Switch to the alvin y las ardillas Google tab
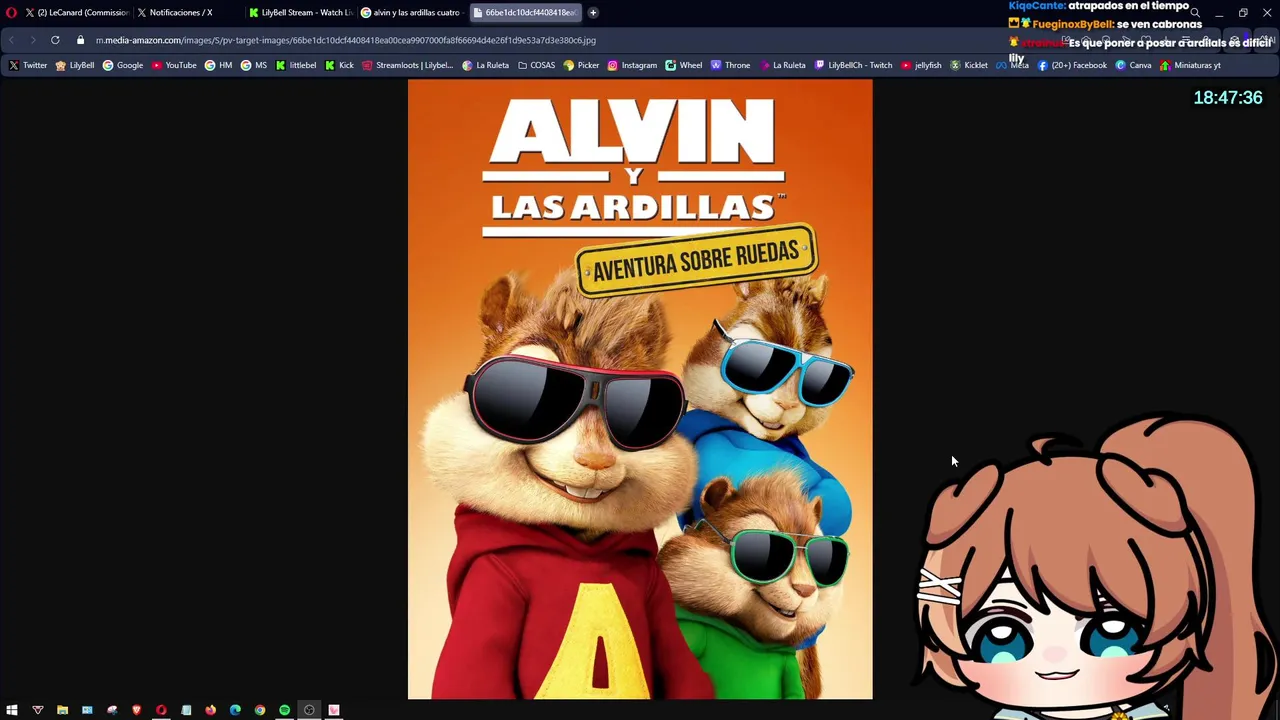The image size is (1280, 720). tap(411, 13)
